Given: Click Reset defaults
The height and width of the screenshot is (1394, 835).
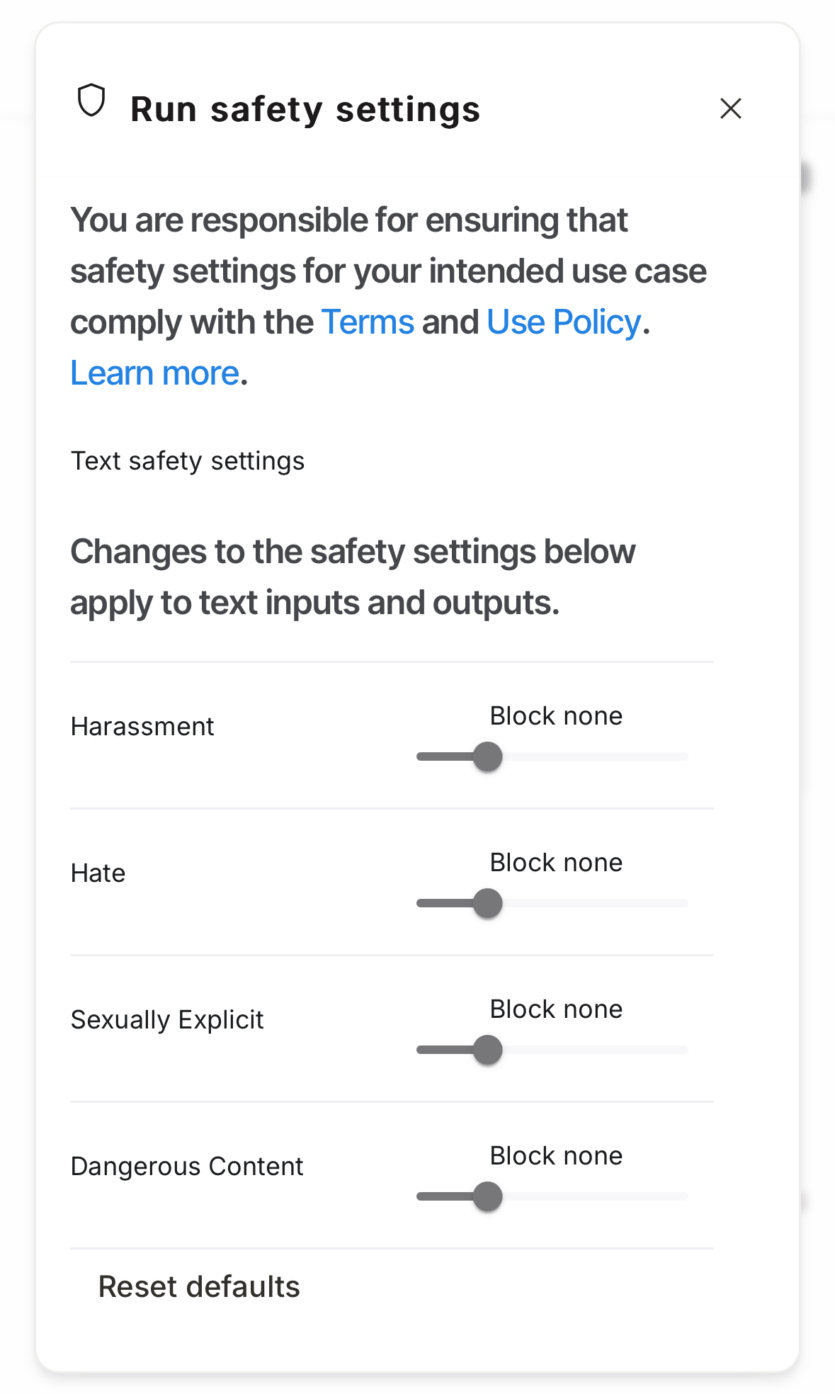Looking at the screenshot, I should (199, 1286).
